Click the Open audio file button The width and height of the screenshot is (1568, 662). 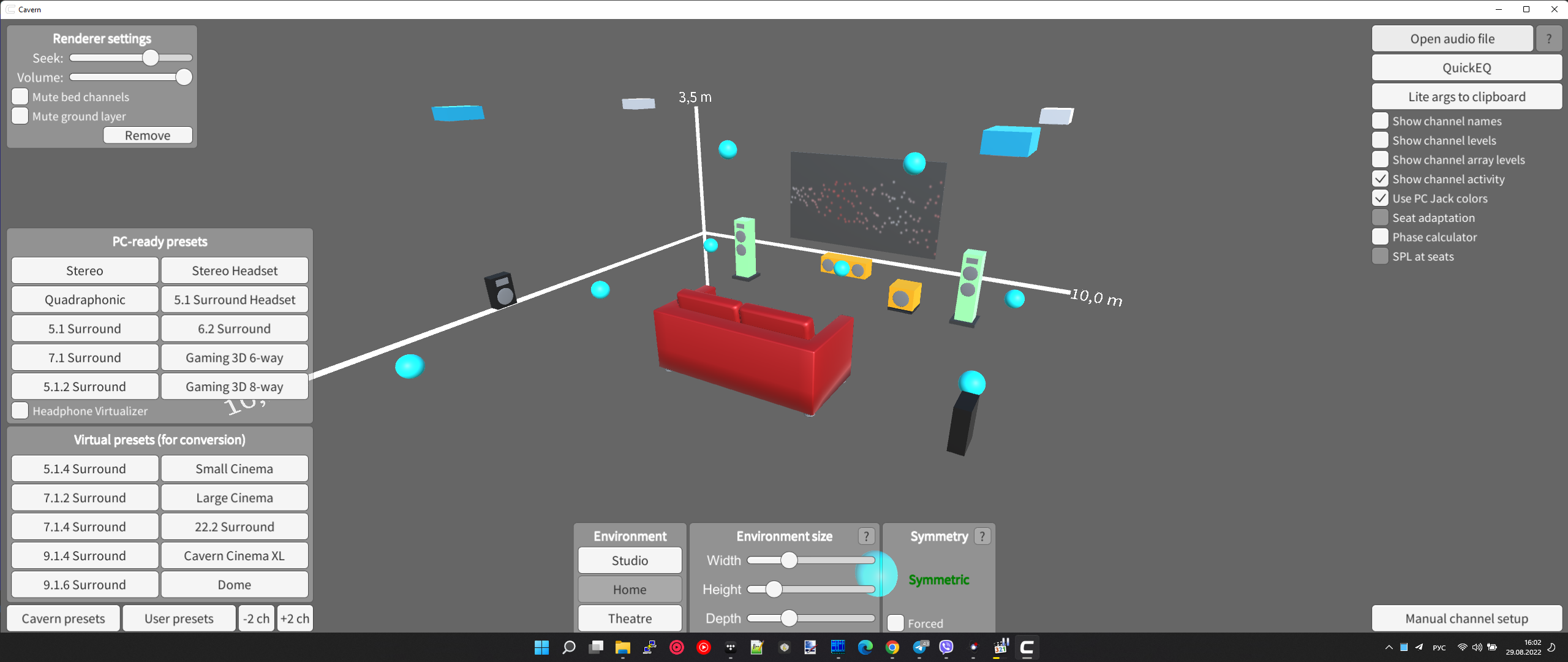[1452, 39]
